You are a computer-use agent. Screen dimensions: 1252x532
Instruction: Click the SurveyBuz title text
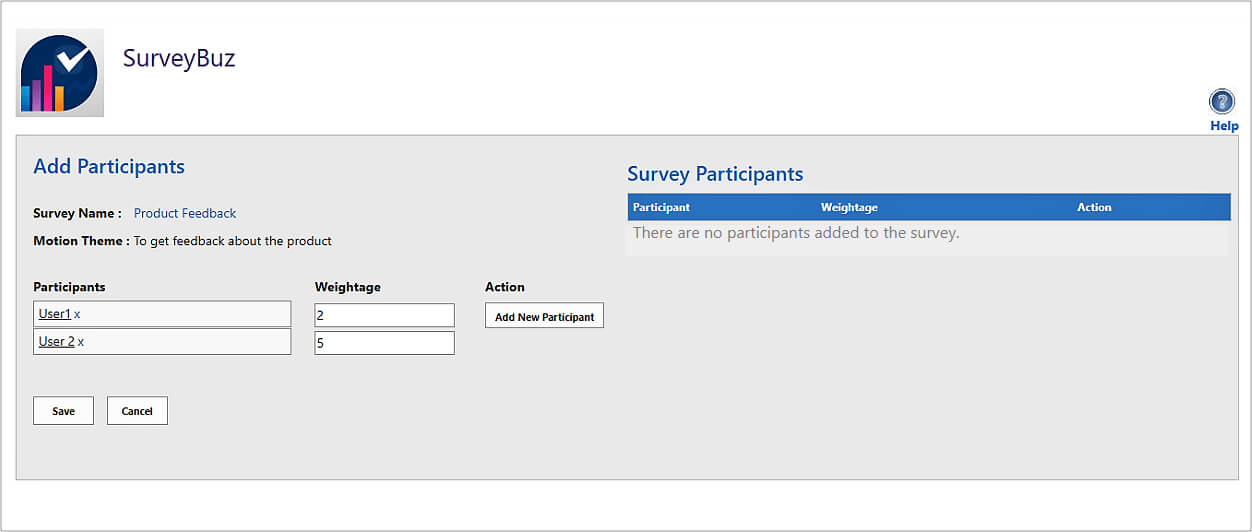(179, 58)
